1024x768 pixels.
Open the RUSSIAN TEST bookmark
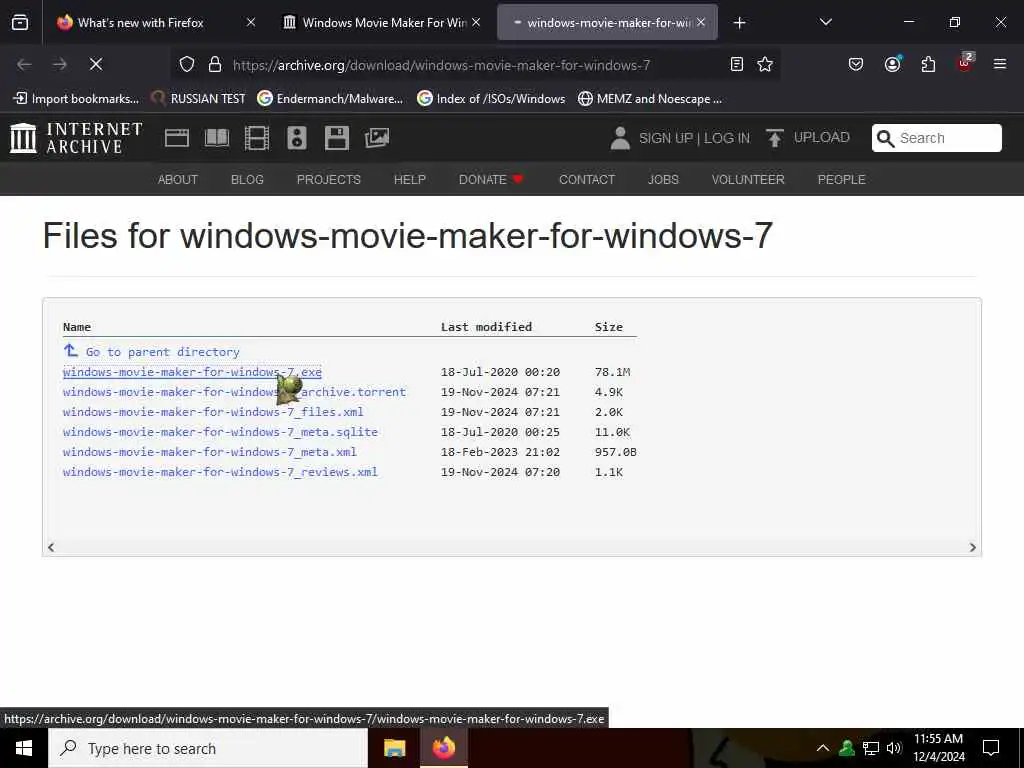click(198, 99)
